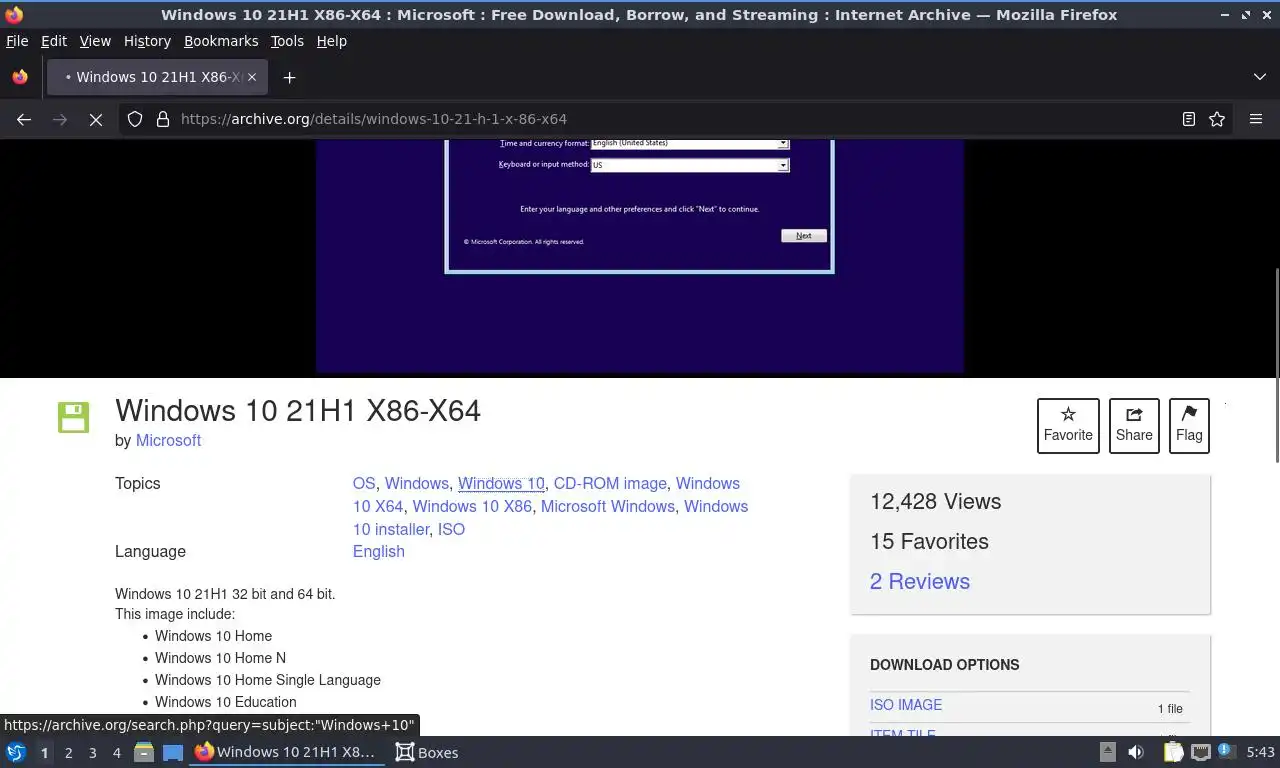Click the notification tray icon
Screen dimensions: 1280x768
(1226, 752)
